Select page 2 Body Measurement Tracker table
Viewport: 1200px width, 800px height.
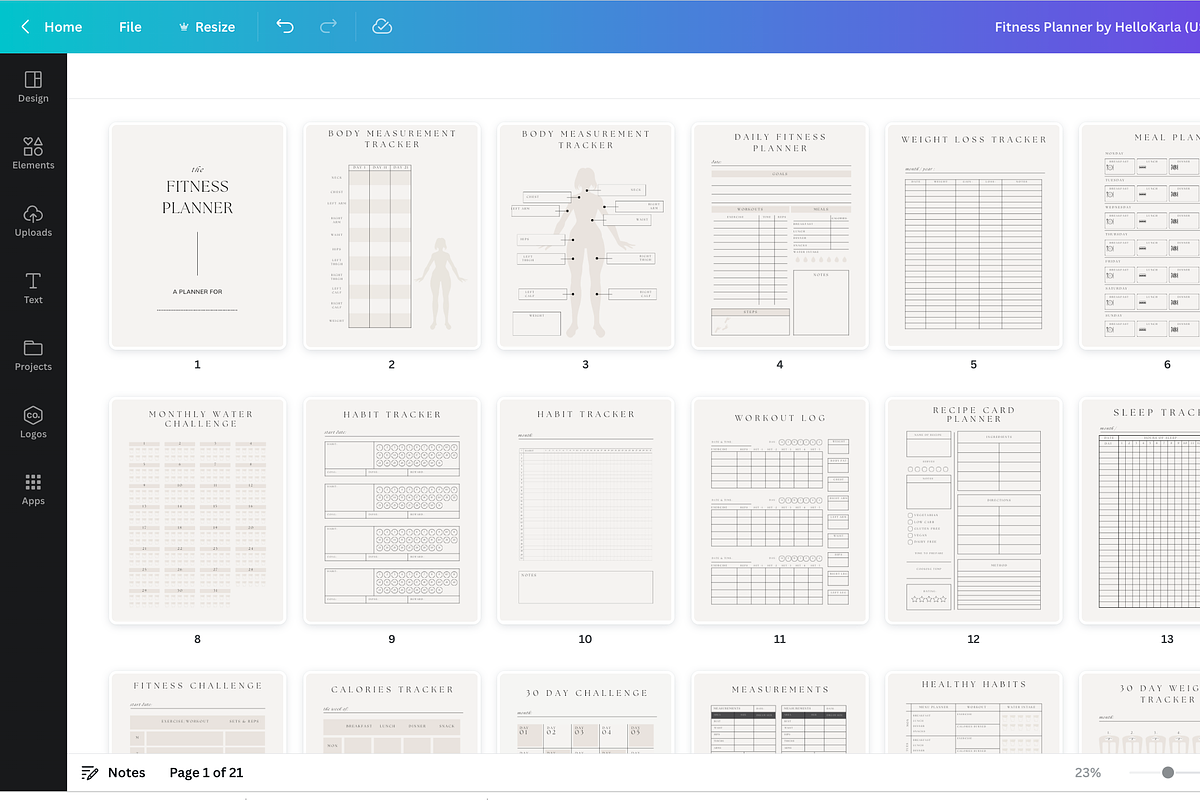point(391,236)
